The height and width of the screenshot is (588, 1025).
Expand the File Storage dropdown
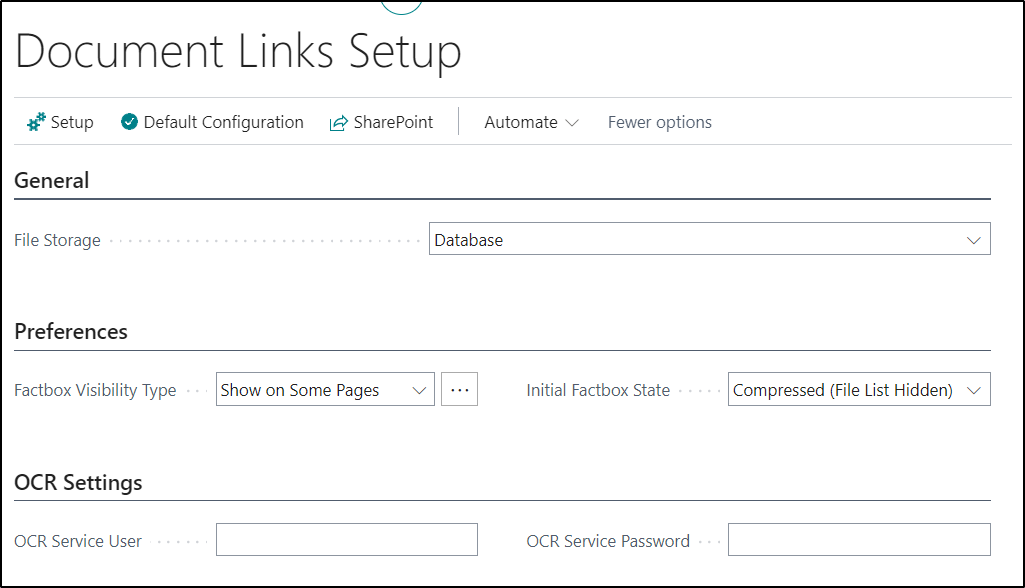tap(974, 239)
